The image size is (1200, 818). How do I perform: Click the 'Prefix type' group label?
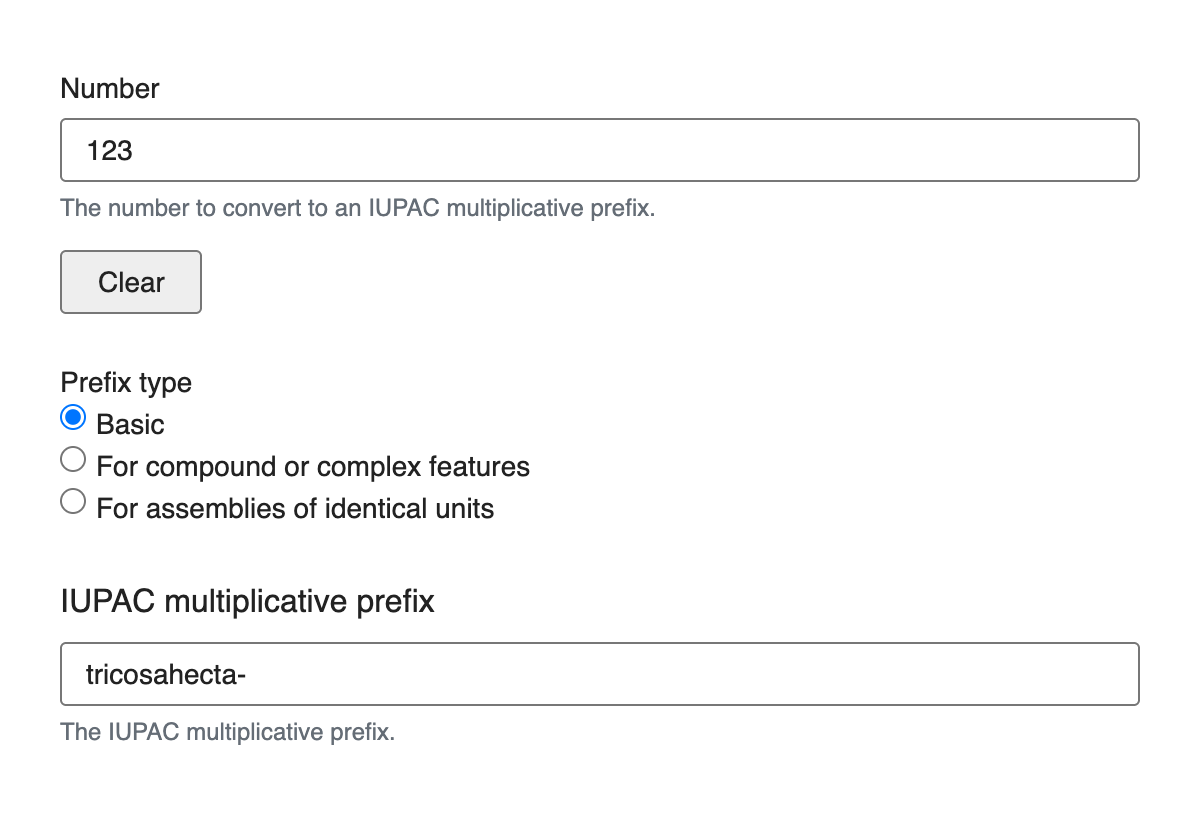tap(126, 383)
